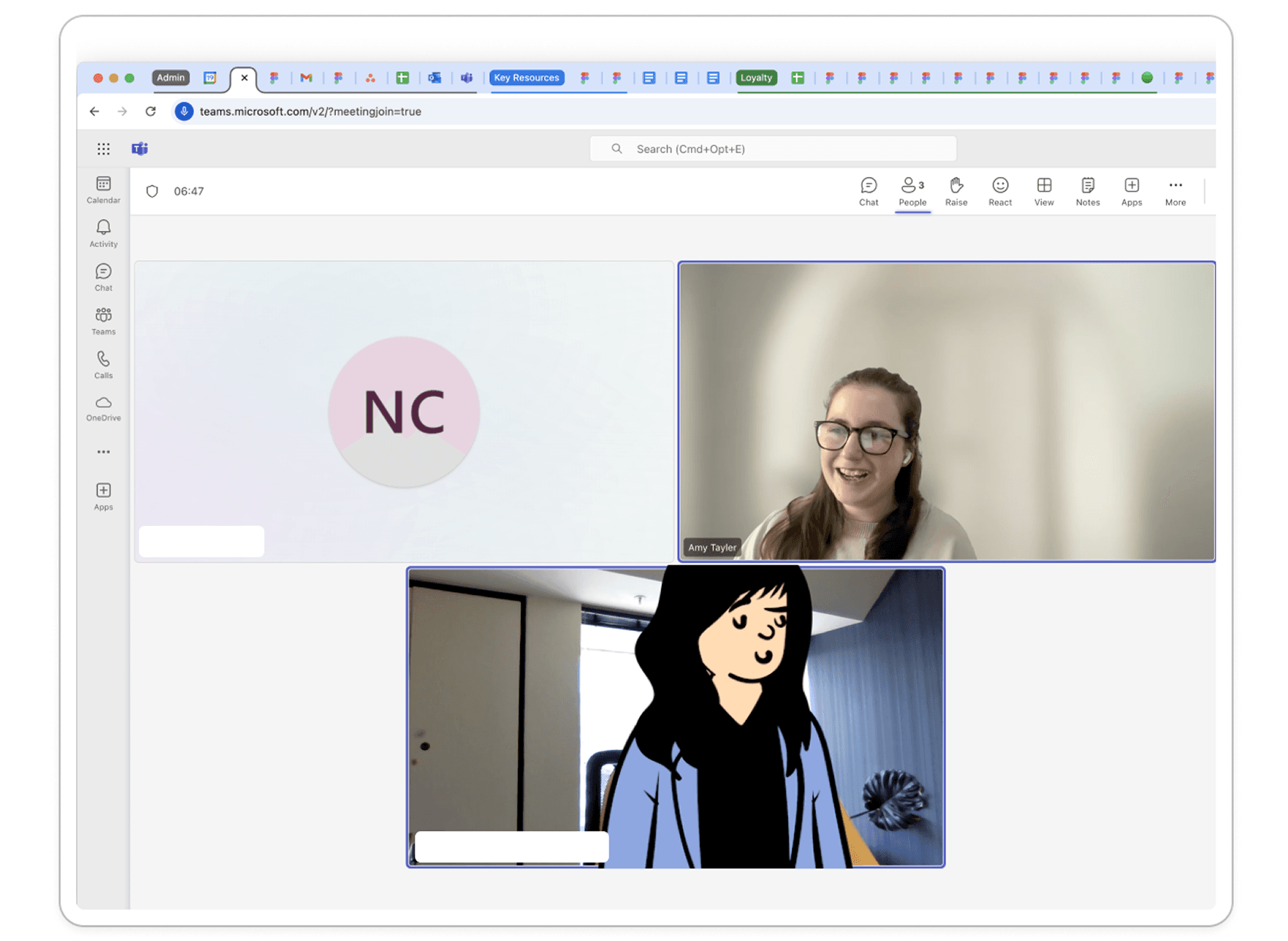The image size is (1288, 941).
Task: Expand the More actions menu
Action: 1176,192
